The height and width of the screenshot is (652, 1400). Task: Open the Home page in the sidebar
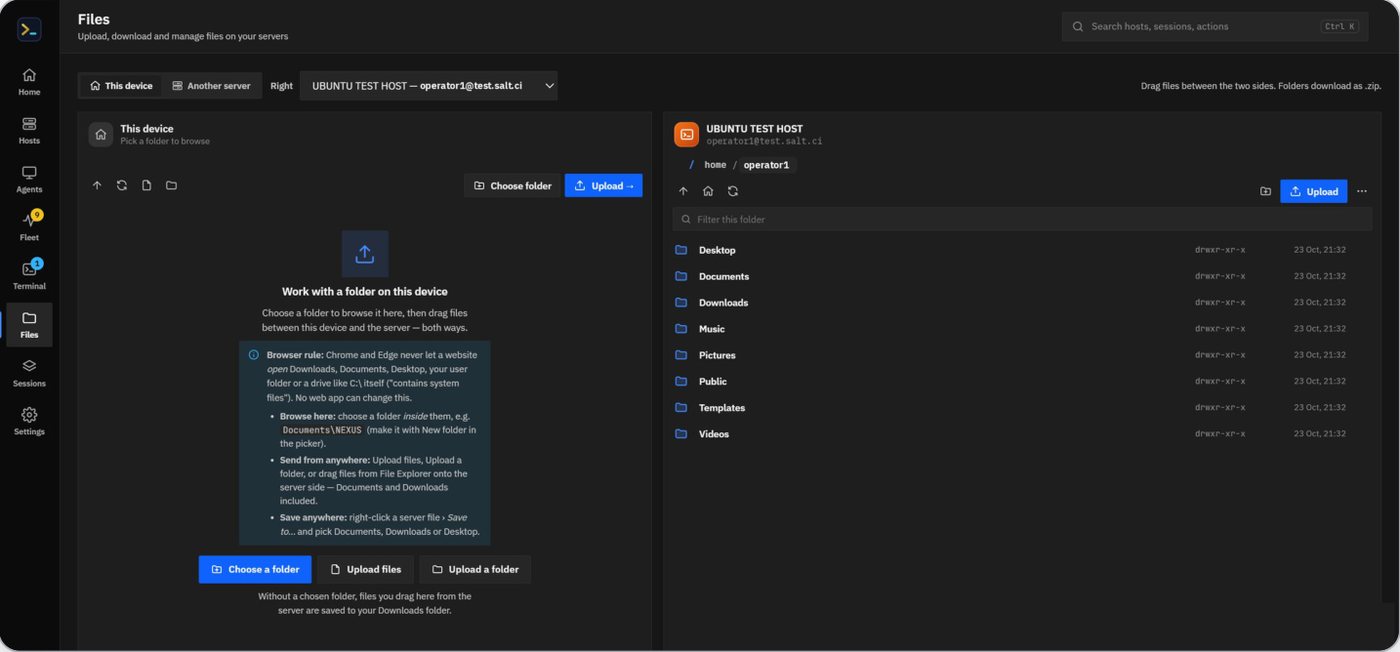29,81
